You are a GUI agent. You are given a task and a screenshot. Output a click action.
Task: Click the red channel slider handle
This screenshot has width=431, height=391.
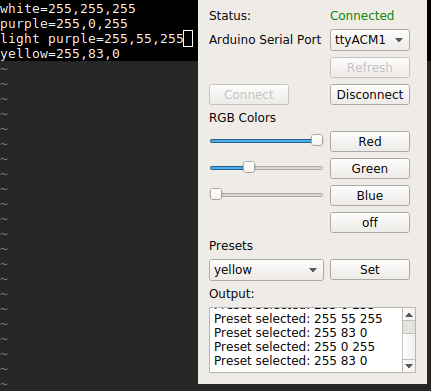[317, 140]
